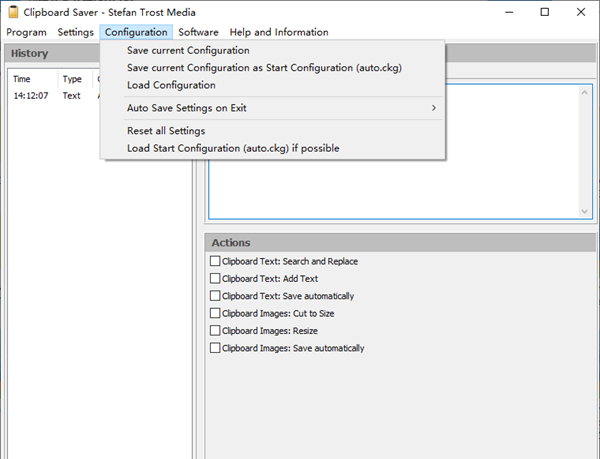
Task: Choose Reset all Settings
Action: pyautogui.click(x=272, y=131)
